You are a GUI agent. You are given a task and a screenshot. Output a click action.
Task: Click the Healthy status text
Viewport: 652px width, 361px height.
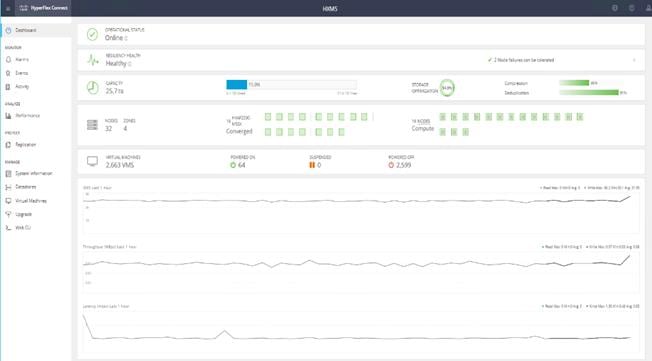point(116,64)
